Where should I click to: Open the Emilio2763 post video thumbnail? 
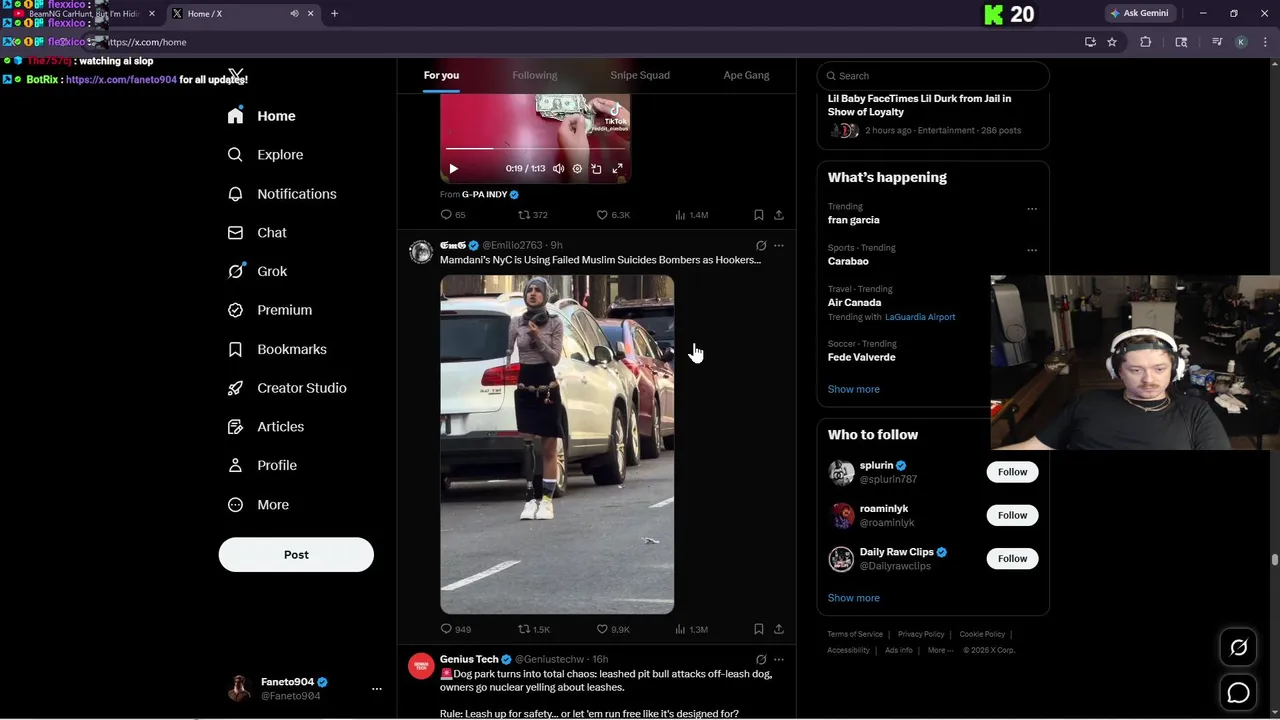tap(557, 445)
